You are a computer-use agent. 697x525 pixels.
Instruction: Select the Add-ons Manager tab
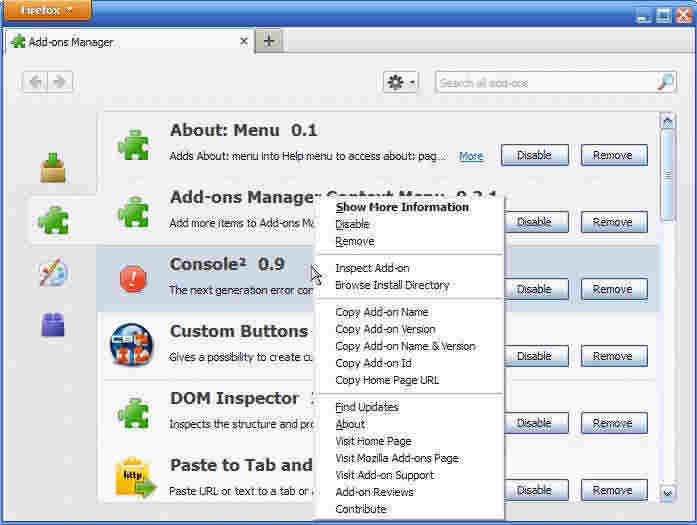click(x=129, y=41)
